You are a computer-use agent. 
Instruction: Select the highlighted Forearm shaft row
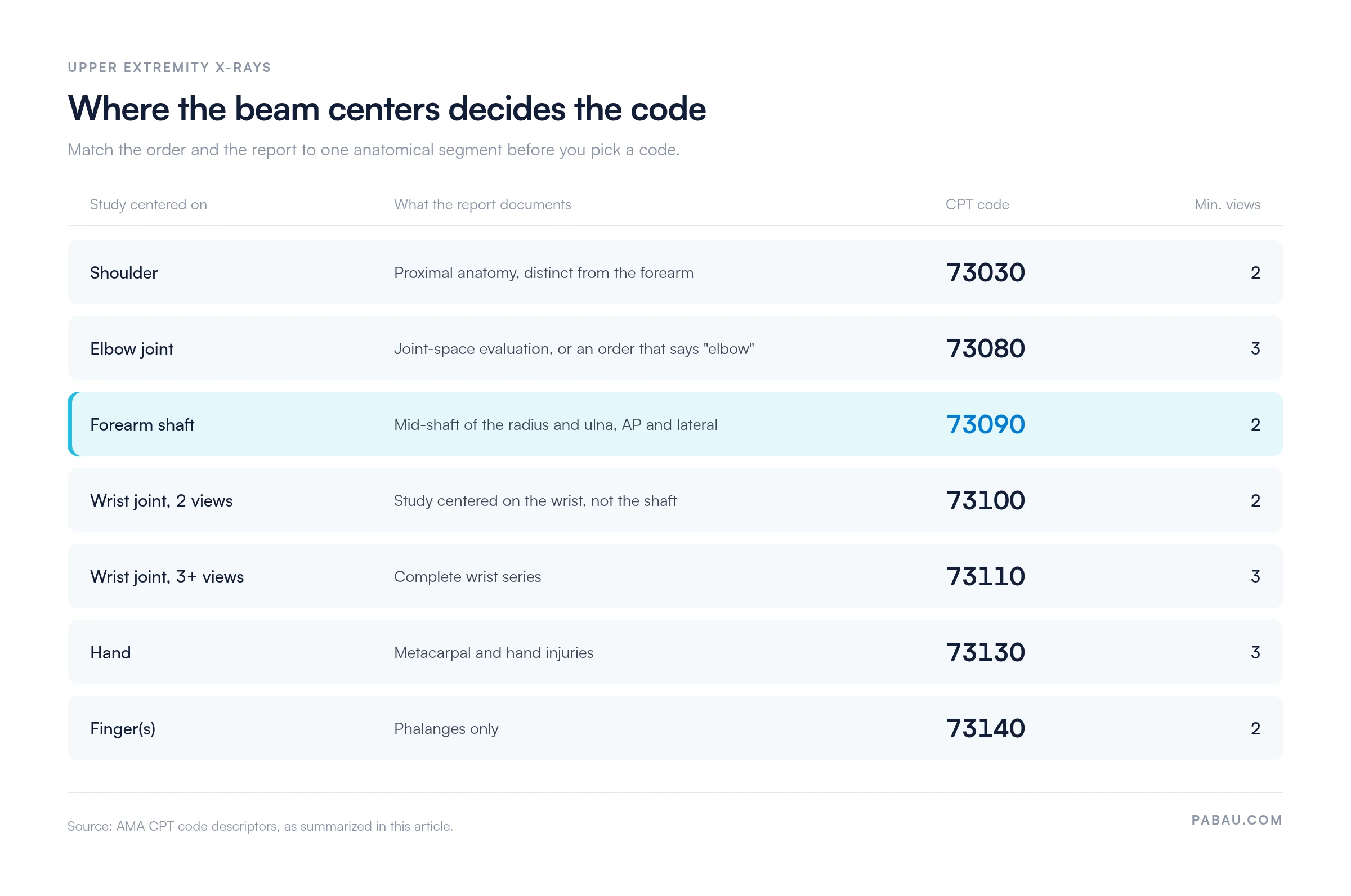pos(675,424)
